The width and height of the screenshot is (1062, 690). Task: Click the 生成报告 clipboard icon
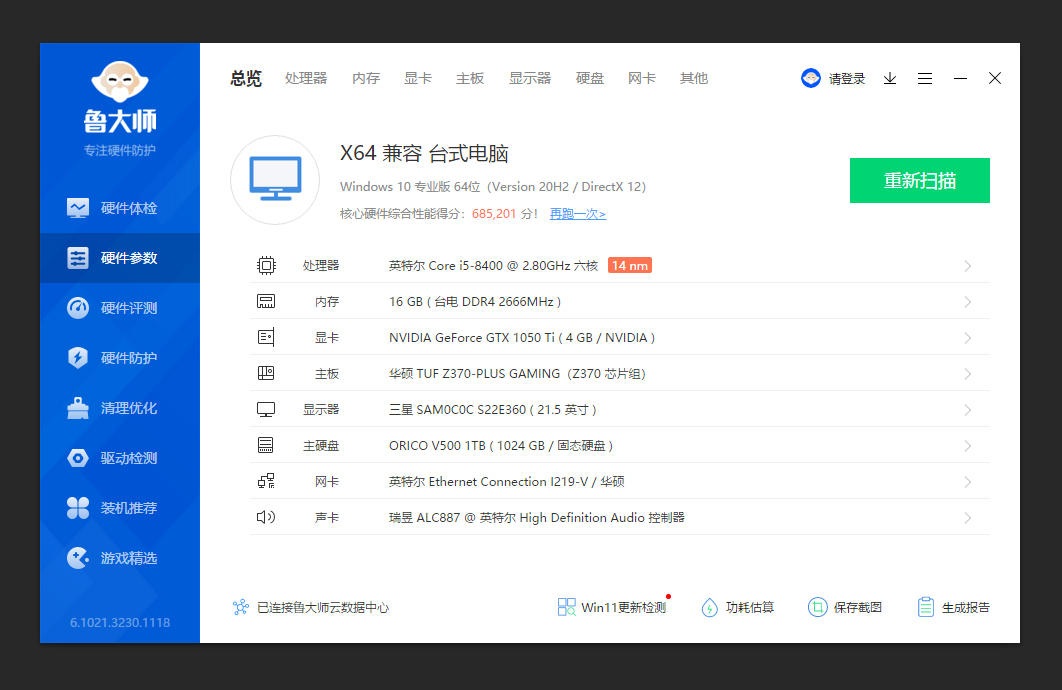[x=926, y=607]
